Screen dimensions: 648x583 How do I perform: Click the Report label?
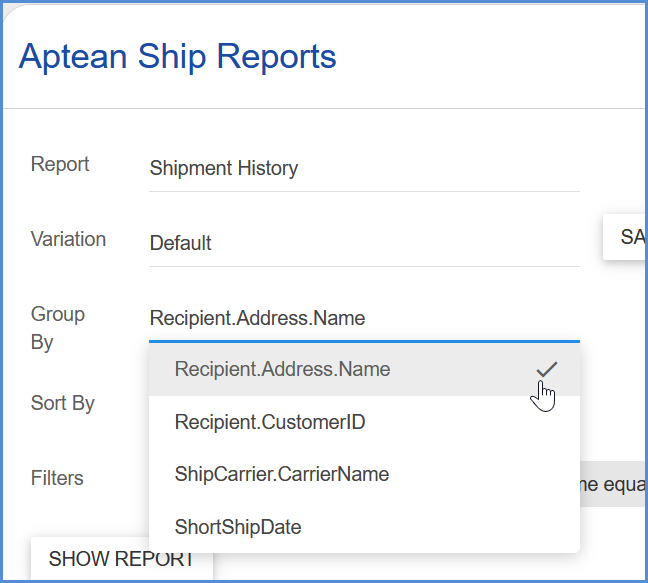tap(60, 164)
